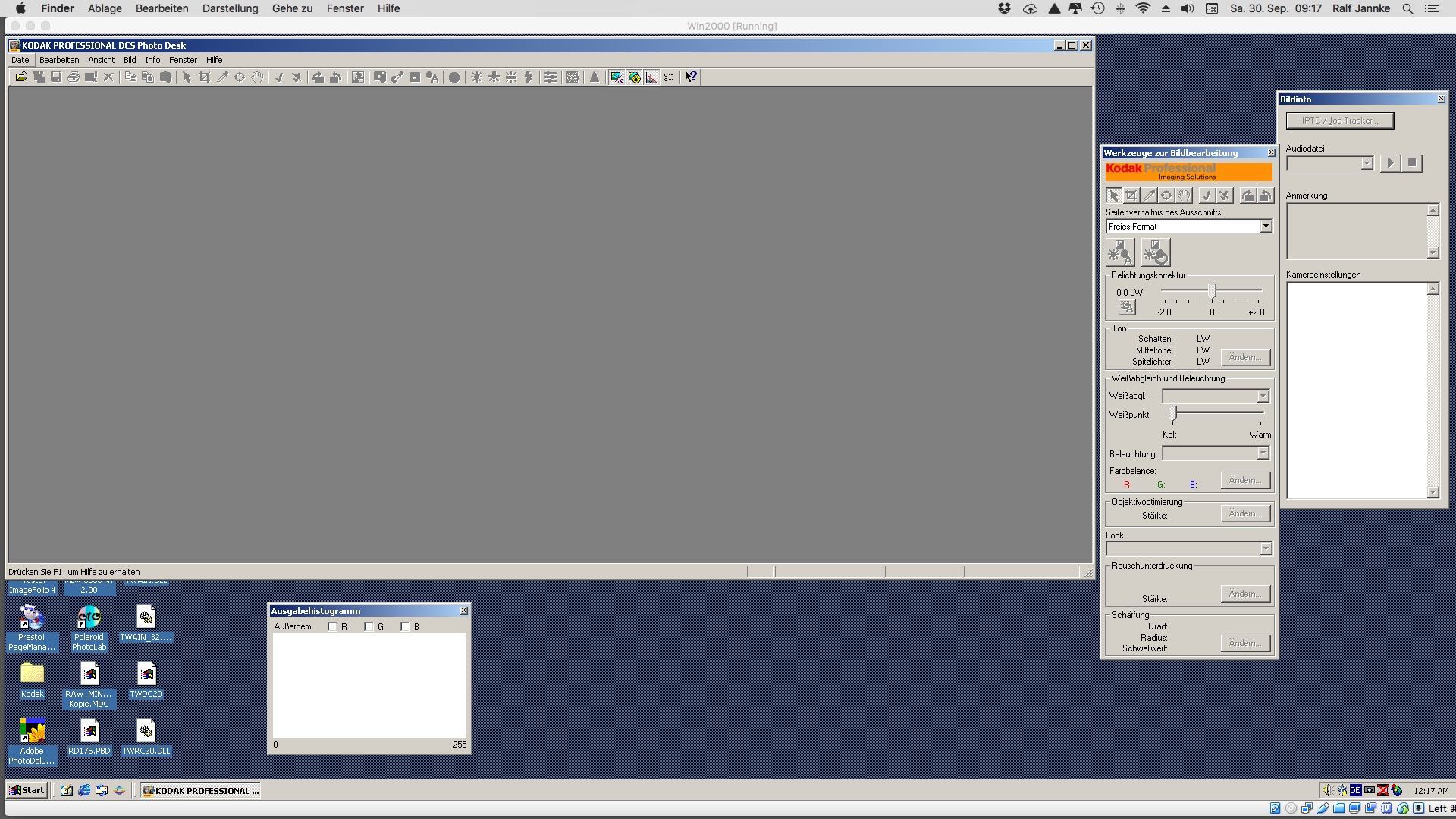Screen dimensions: 1456x819
Task: Select the hand tool in Werkzeuge panel
Action: click(x=1185, y=196)
